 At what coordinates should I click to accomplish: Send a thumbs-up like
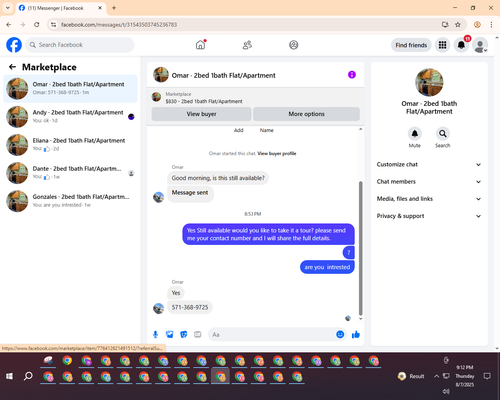tap(356, 334)
